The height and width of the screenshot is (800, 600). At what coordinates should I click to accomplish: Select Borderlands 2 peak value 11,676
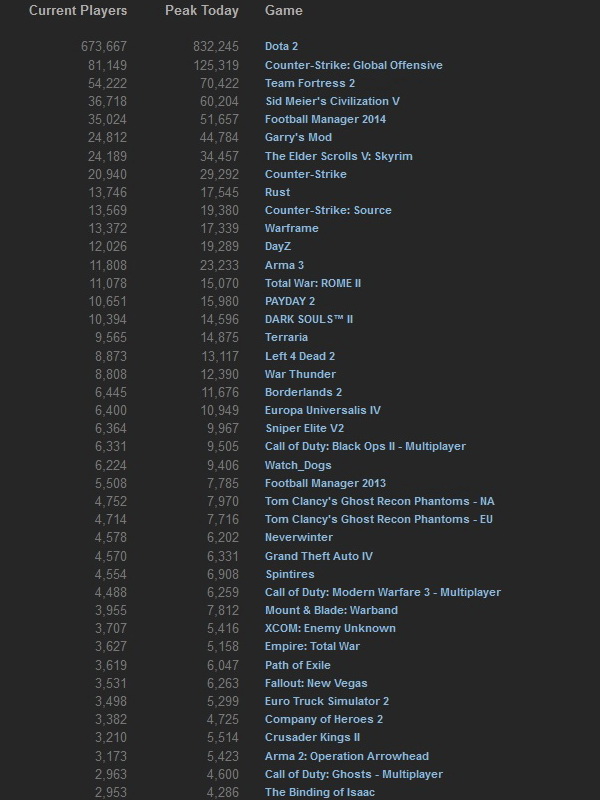(219, 392)
